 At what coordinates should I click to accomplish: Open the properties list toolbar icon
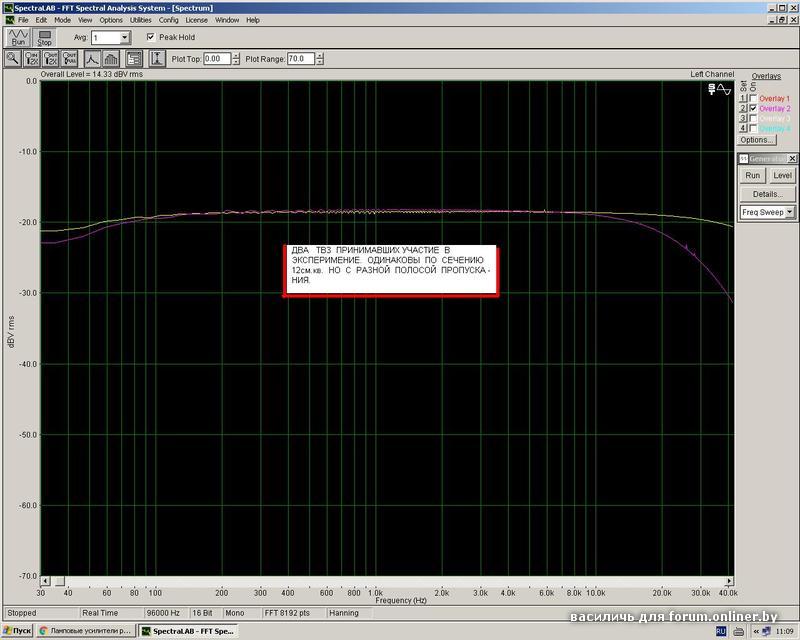pyautogui.click(x=132, y=59)
